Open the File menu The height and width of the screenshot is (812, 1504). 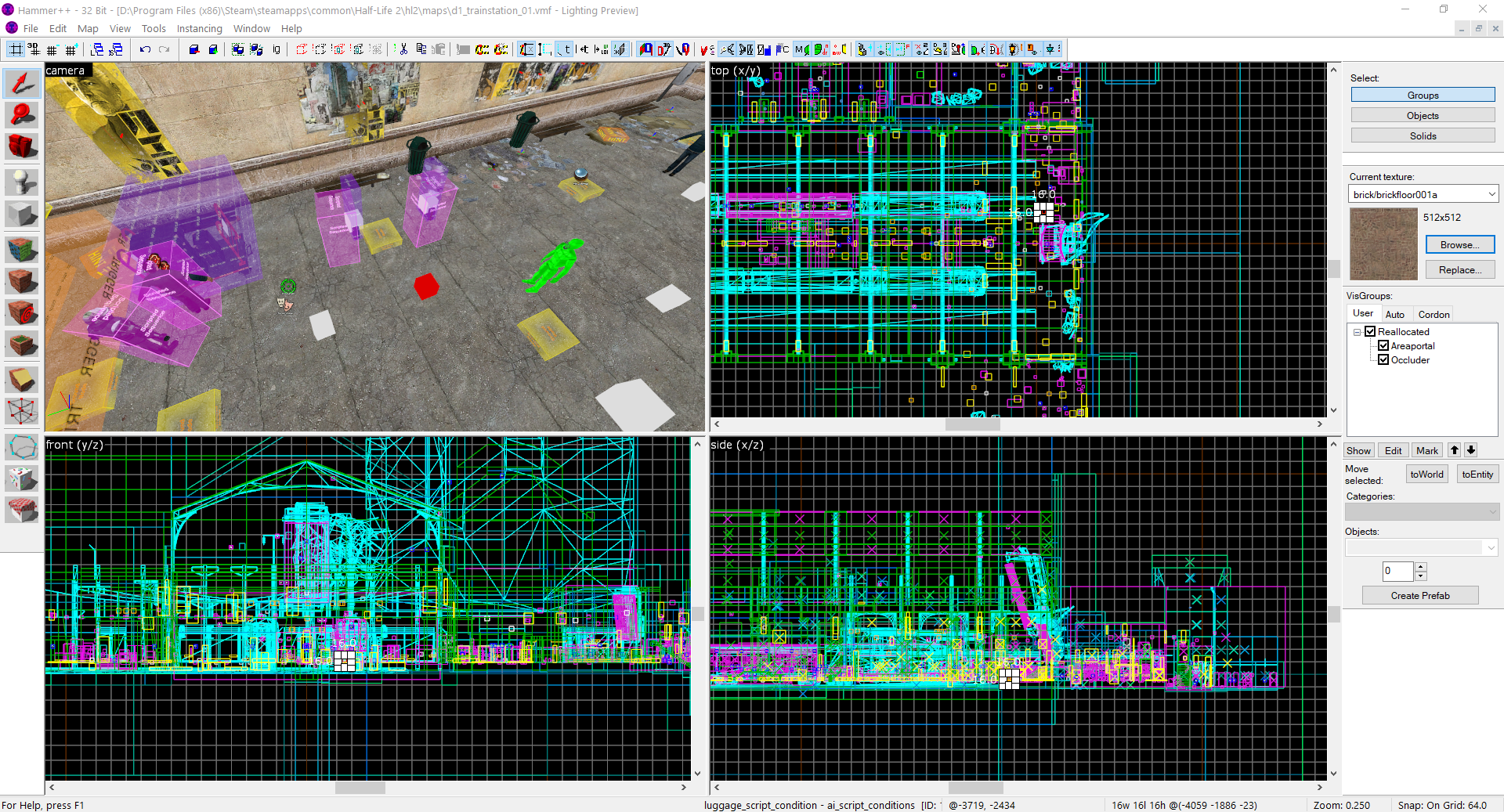31,28
